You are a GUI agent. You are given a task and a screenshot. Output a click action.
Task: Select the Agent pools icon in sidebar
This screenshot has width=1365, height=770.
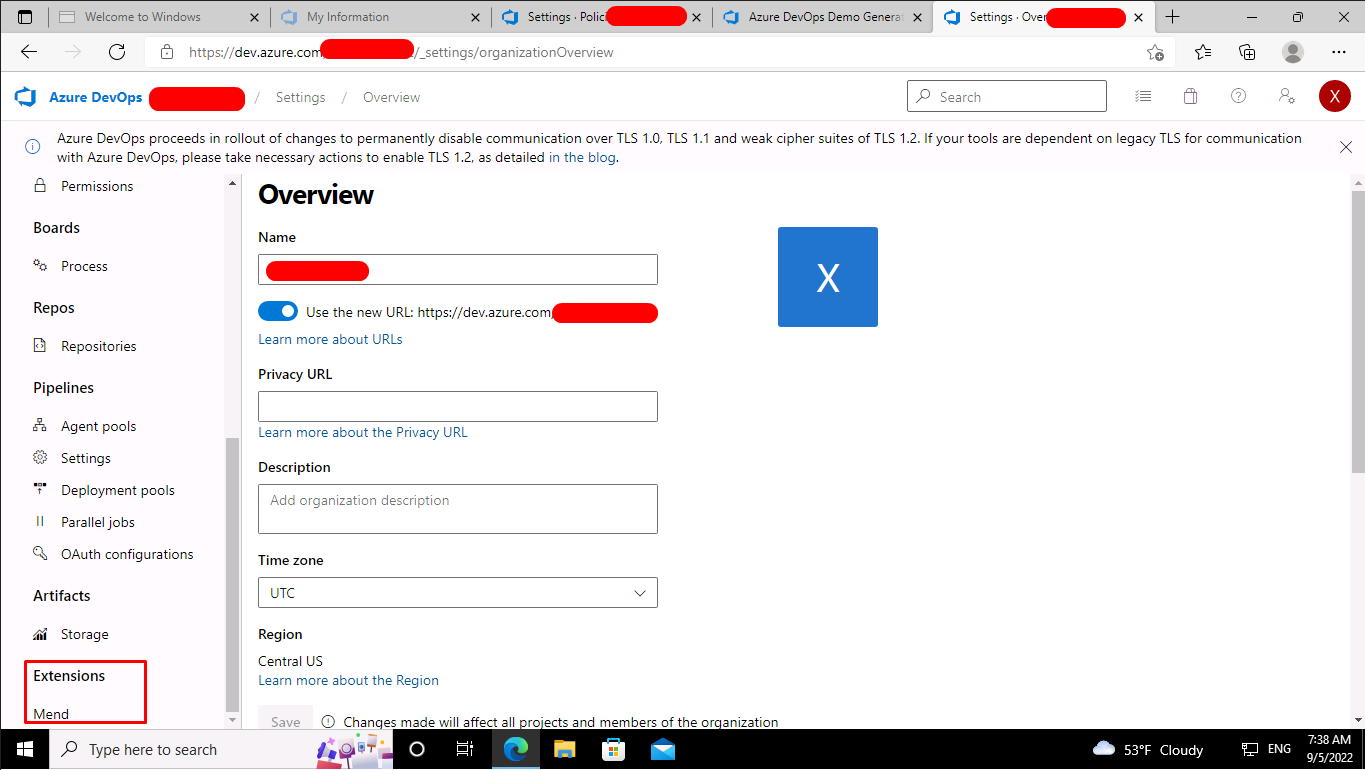[40, 425]
